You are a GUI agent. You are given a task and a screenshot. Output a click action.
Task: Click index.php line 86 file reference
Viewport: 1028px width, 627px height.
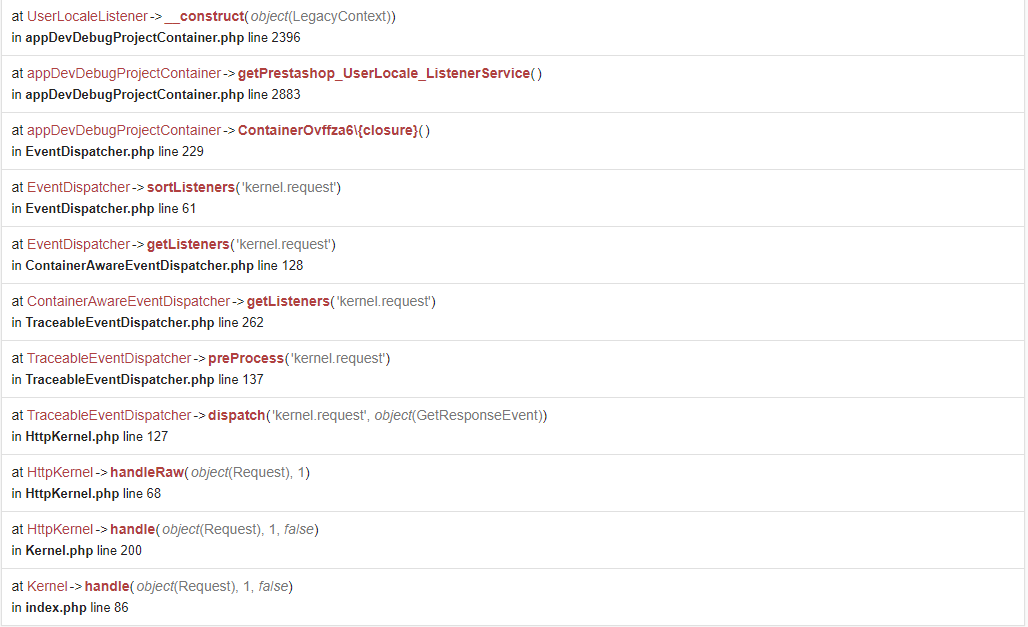pos(77,608)
